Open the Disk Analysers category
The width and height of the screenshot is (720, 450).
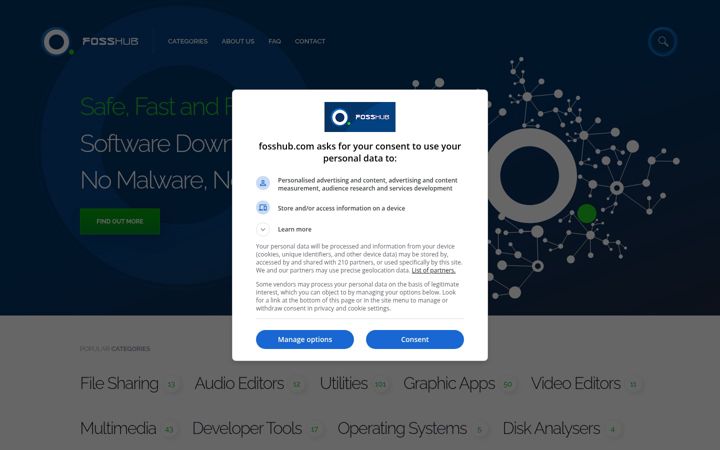pos(551,428)
